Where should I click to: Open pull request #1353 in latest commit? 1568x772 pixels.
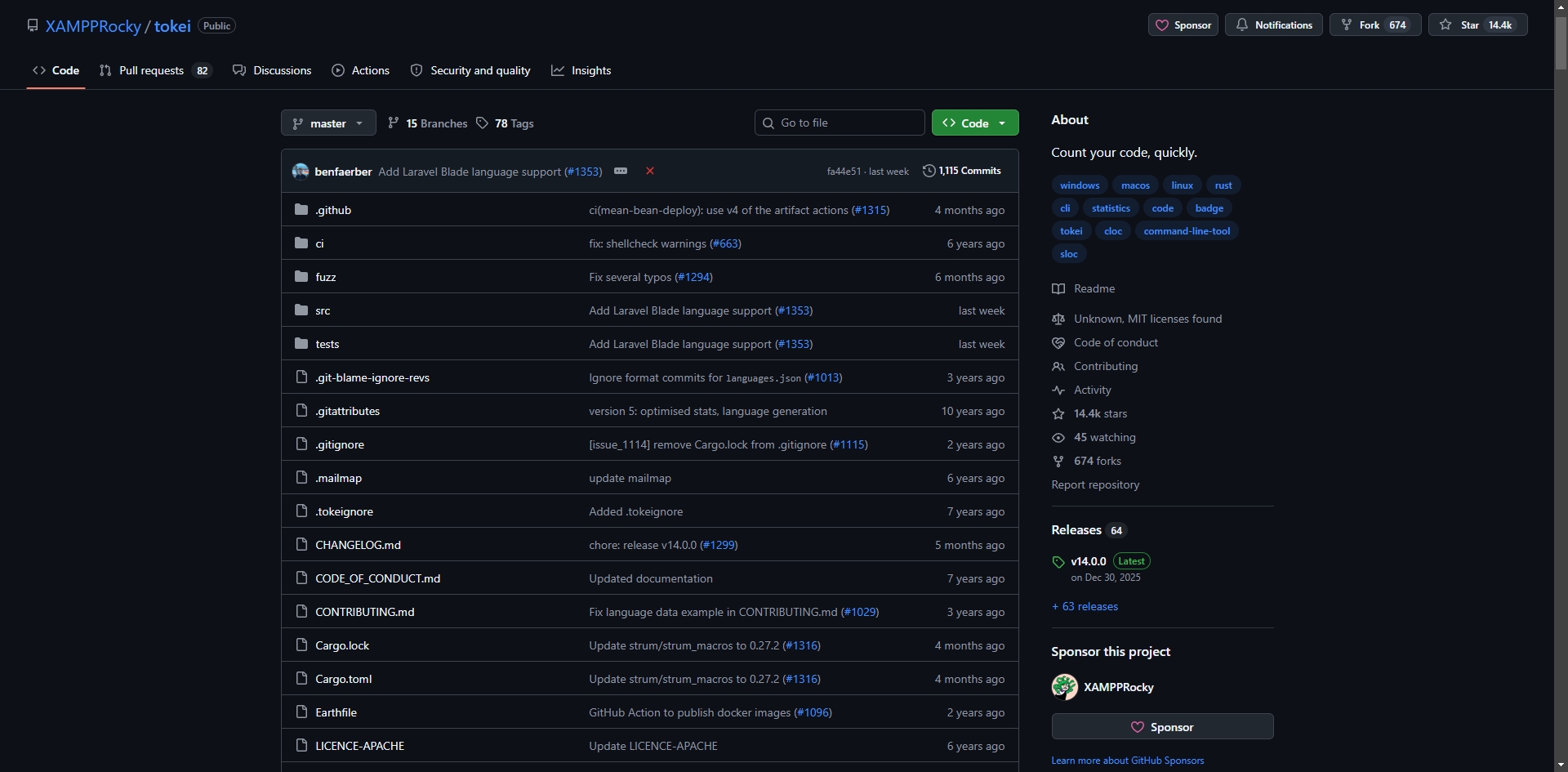[x=583, y=172]
